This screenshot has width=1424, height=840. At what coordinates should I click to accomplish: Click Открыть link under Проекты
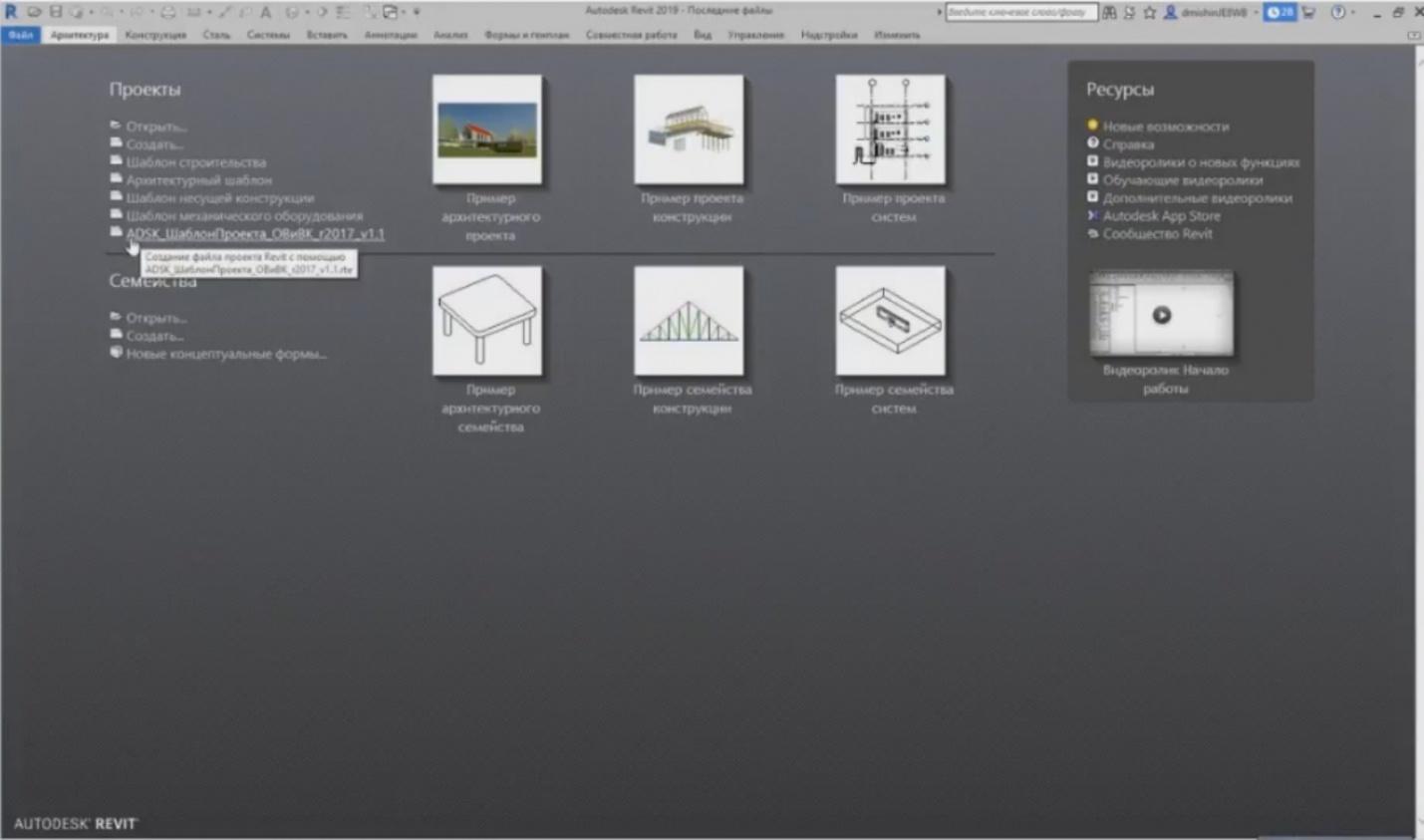point(155,127)
